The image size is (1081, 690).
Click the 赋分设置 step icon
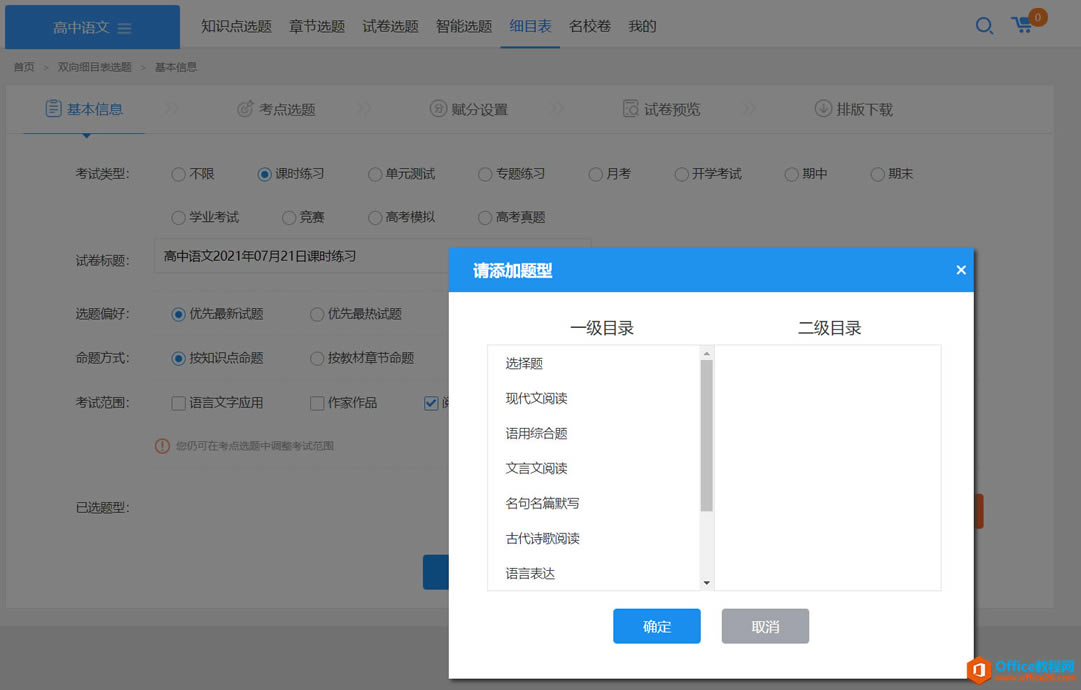pyautogui.click(x=438, y=109)
